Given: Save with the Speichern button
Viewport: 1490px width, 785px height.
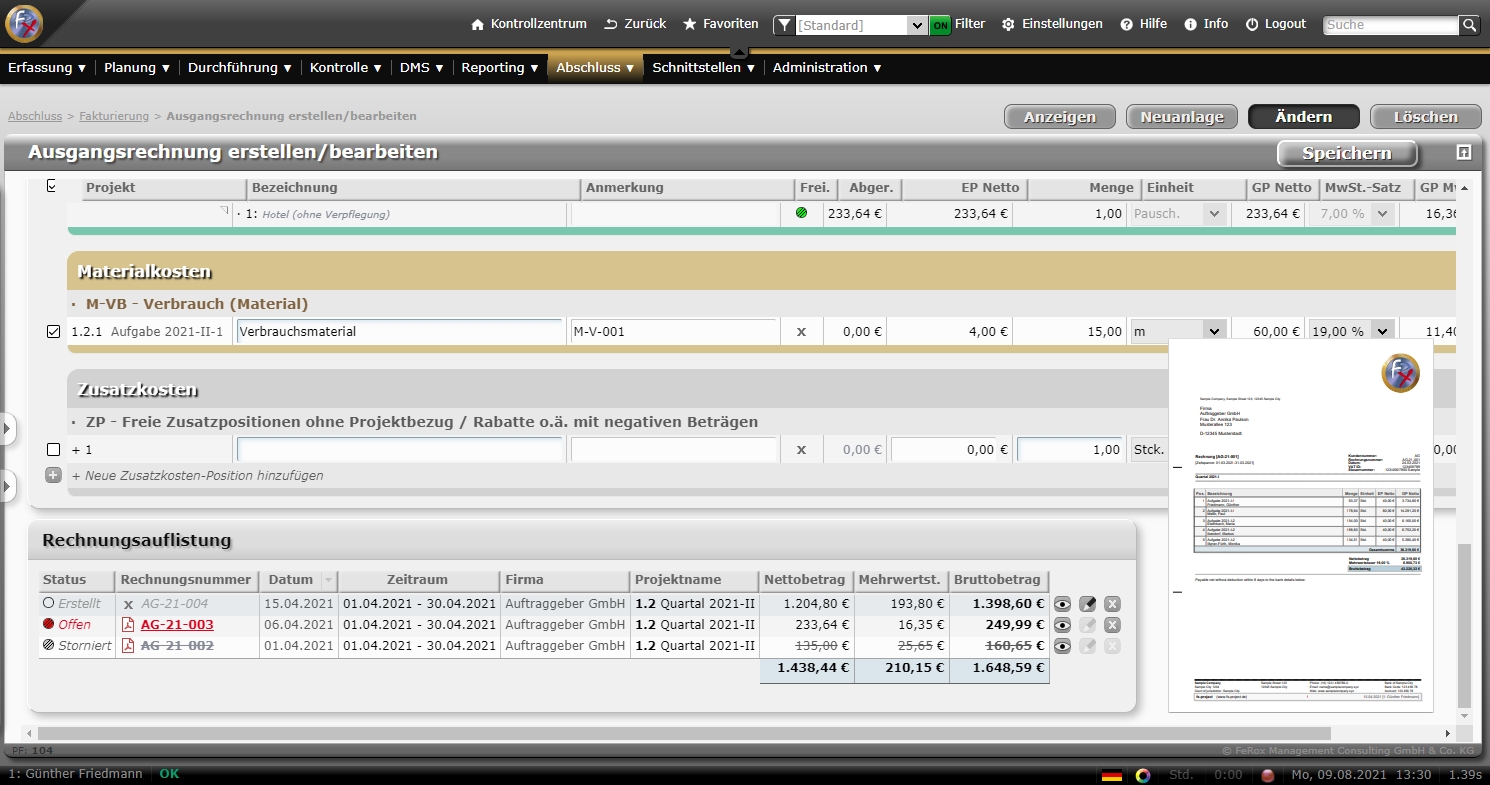Looking at the screenshot, I should [x=1347, y=153].
